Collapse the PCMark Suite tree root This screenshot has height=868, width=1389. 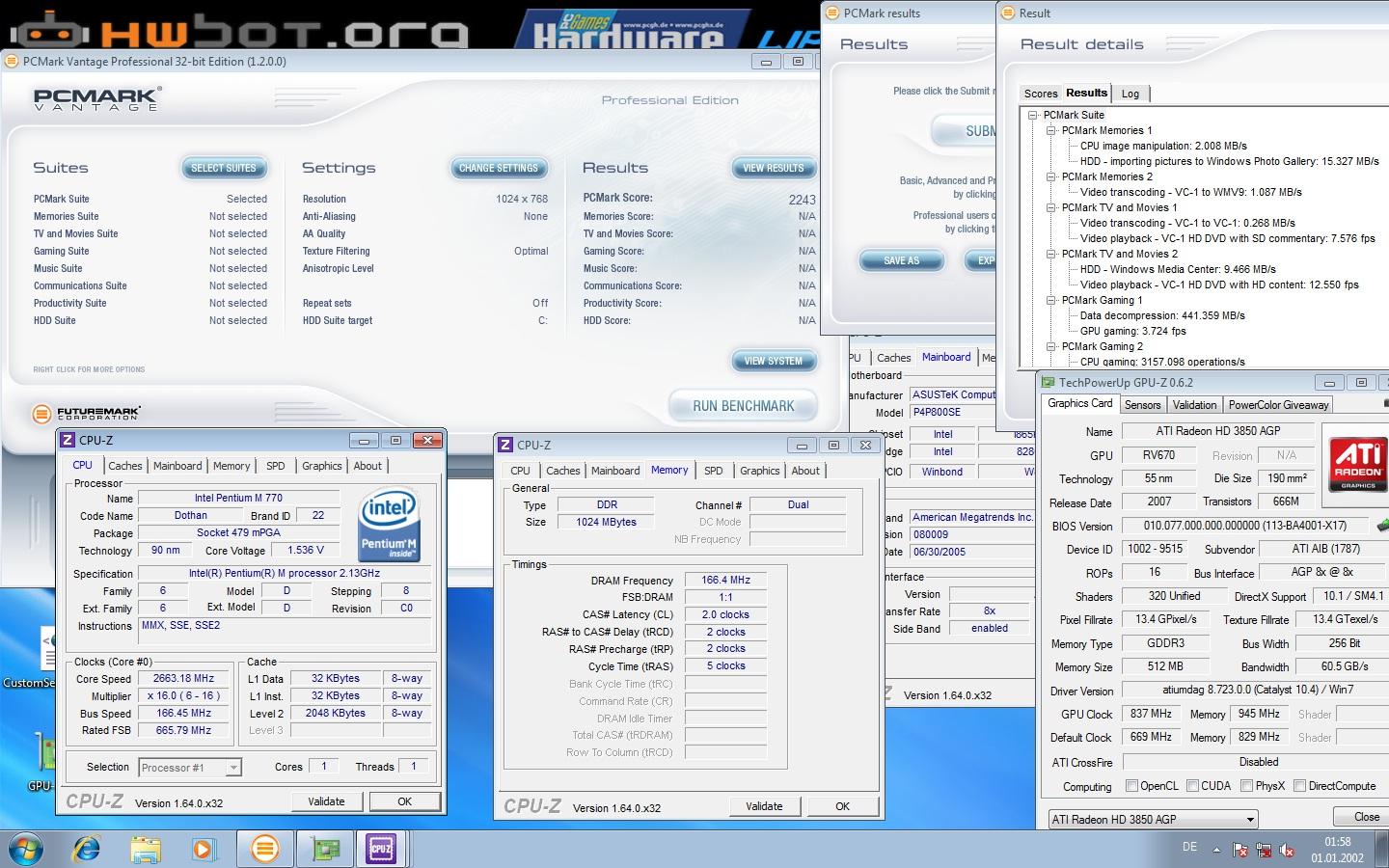click(1033, 115)
